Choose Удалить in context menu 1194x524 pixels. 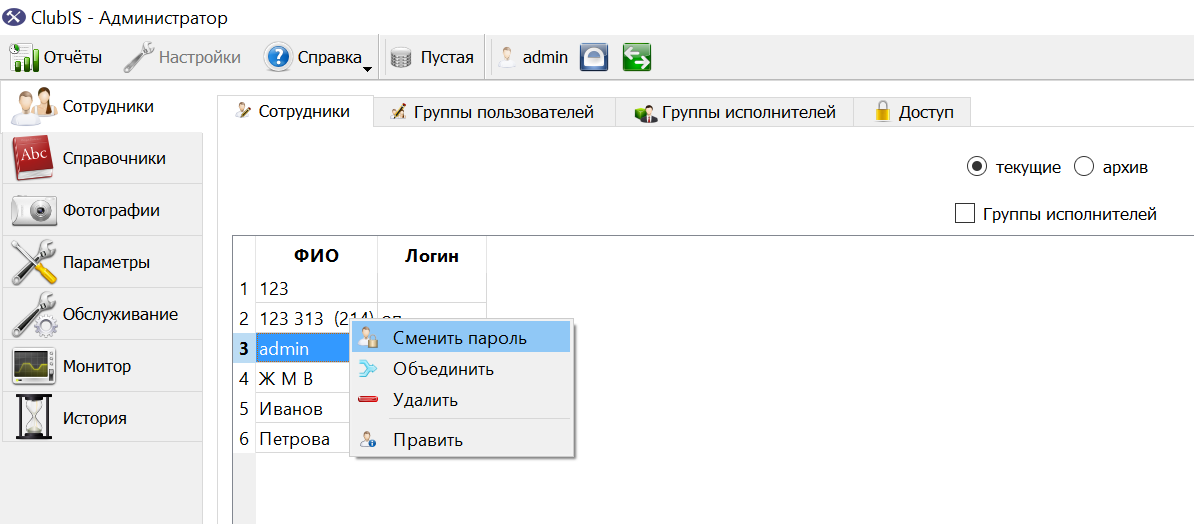point(461,399)
